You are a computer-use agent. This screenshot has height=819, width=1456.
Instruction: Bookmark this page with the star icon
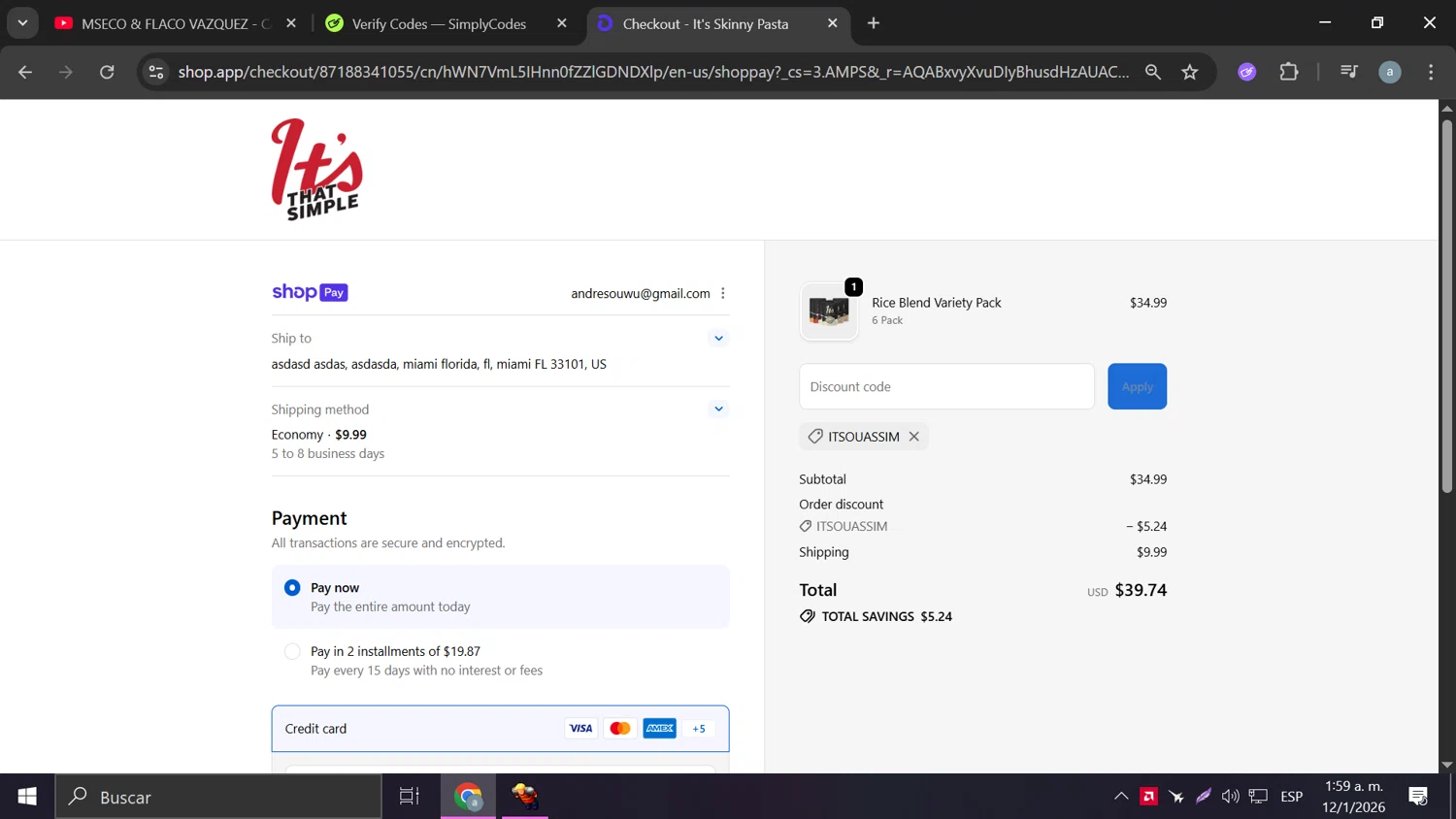coord(1190,72)
